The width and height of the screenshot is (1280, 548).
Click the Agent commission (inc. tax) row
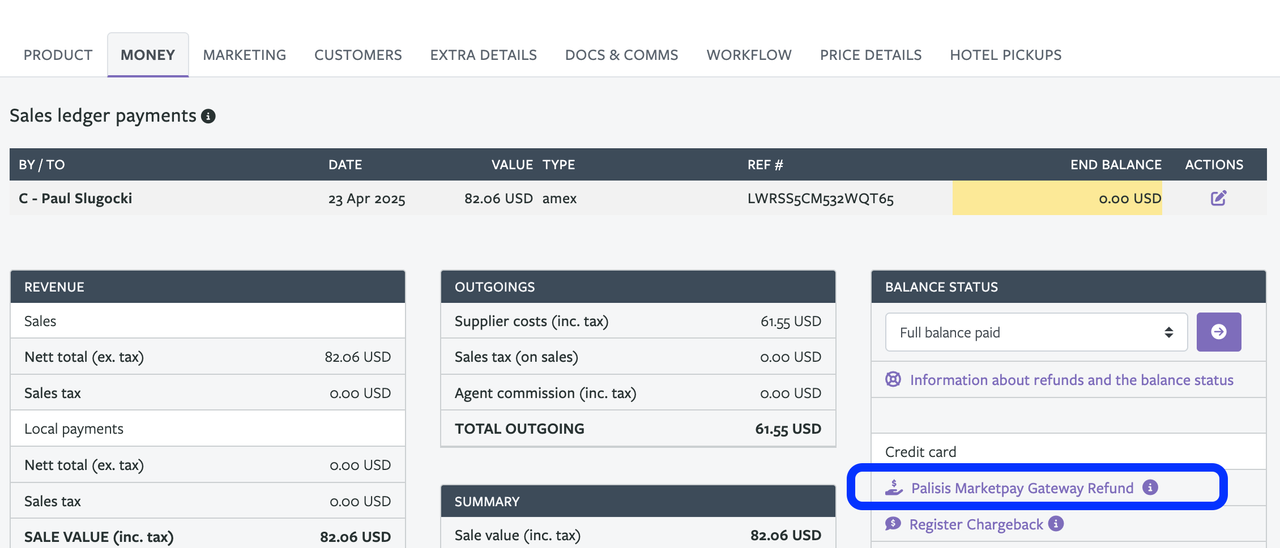click(x=638, y=393)
